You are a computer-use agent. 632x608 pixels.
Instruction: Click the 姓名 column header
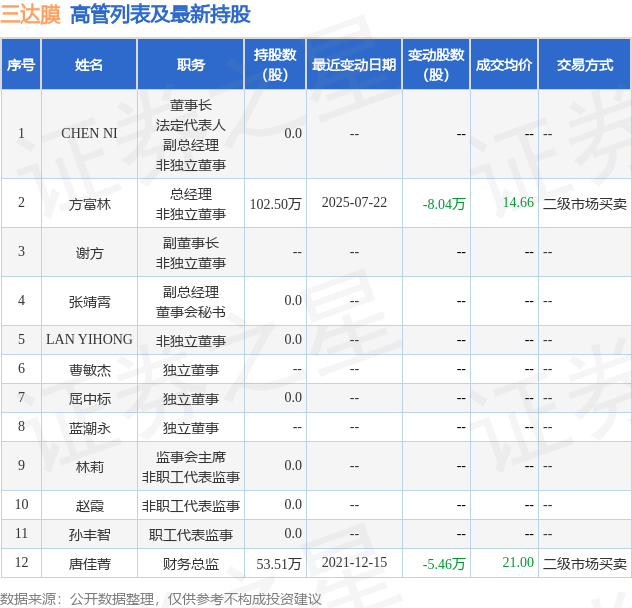tap(89, 65)
